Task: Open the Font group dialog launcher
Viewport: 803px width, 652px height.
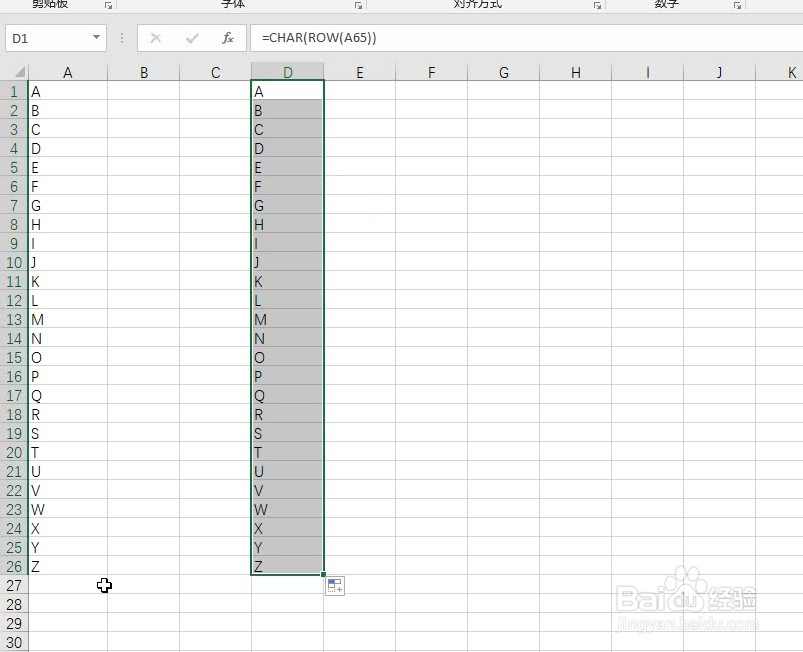Action: coord(358,5)
